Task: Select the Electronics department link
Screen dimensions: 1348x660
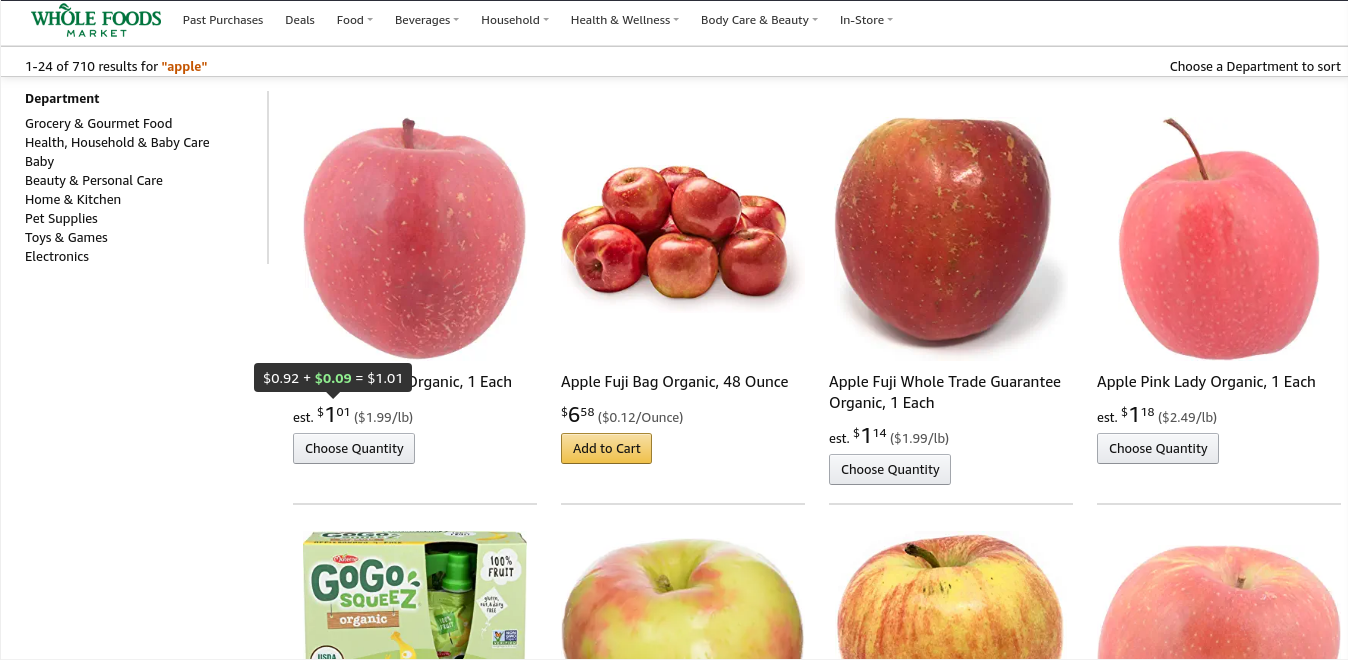Action: point(57,257)
